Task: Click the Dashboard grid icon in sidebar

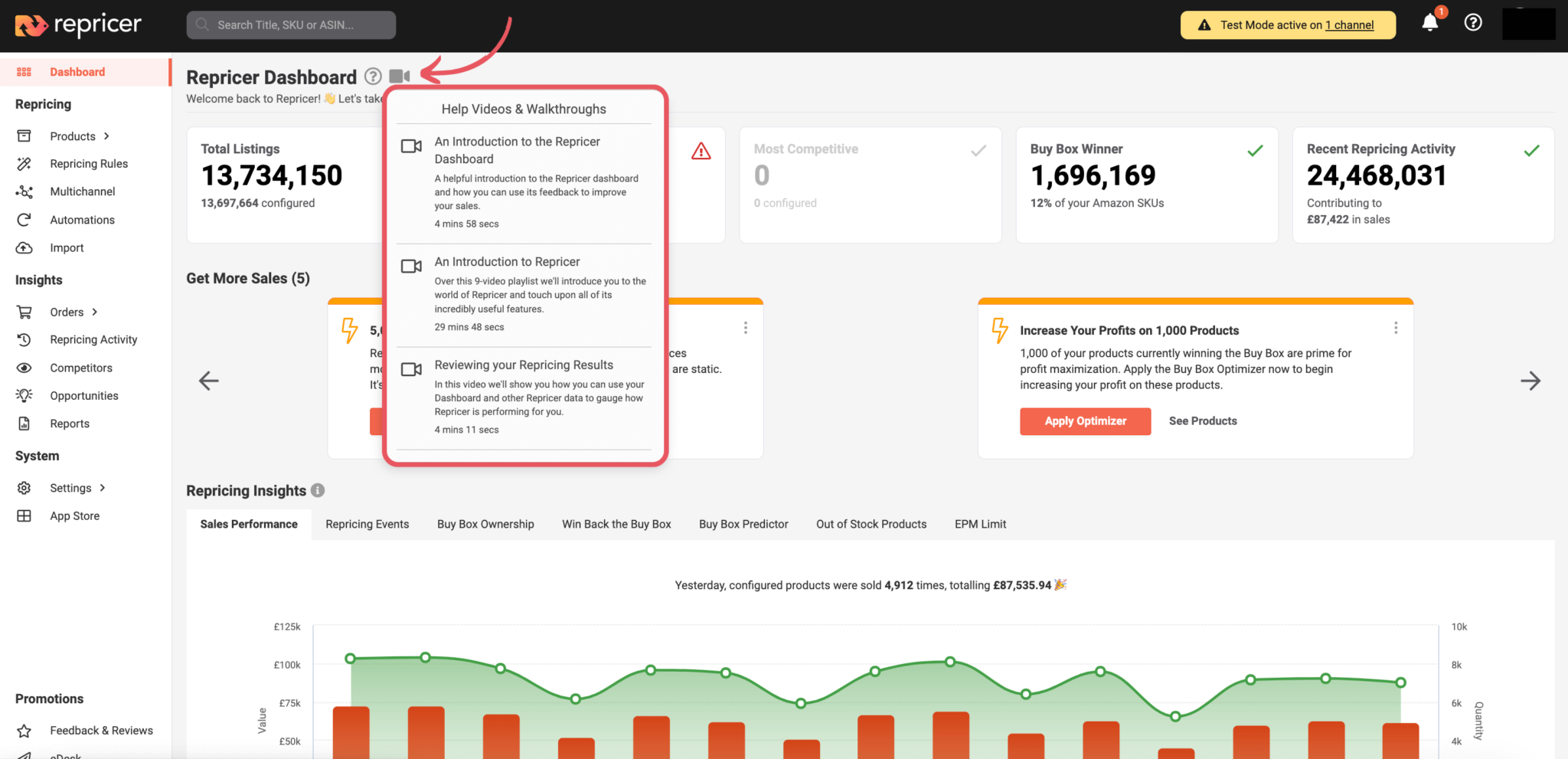Action: [x=24, y=72]
